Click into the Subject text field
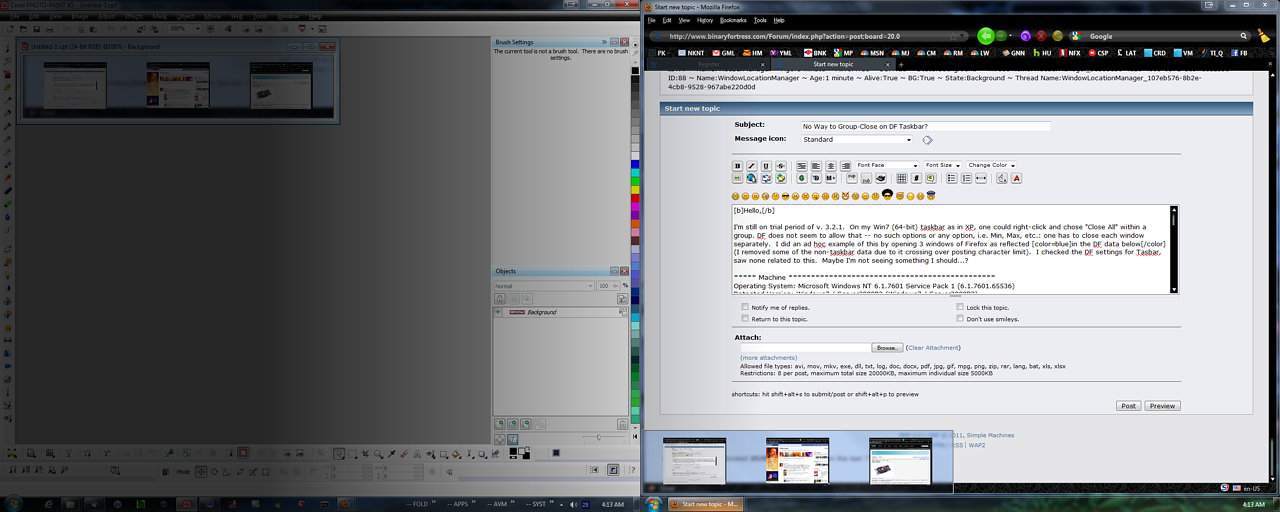1280x512 pixels. pos(925,127)
